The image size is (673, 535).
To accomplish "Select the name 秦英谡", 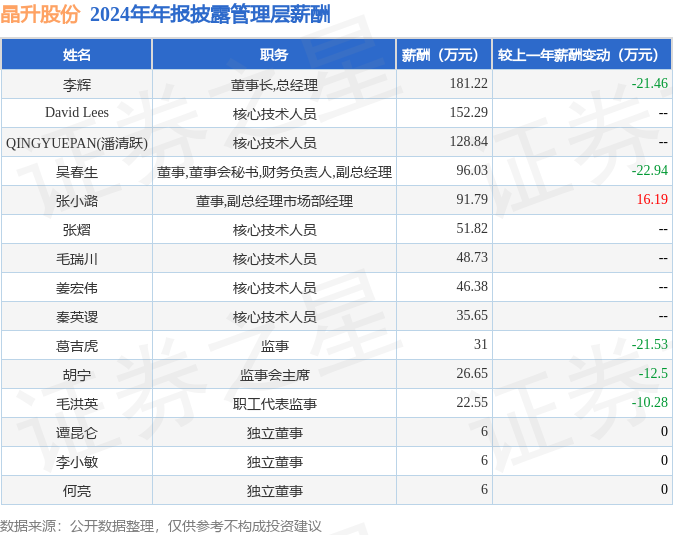I will (77, 317).
